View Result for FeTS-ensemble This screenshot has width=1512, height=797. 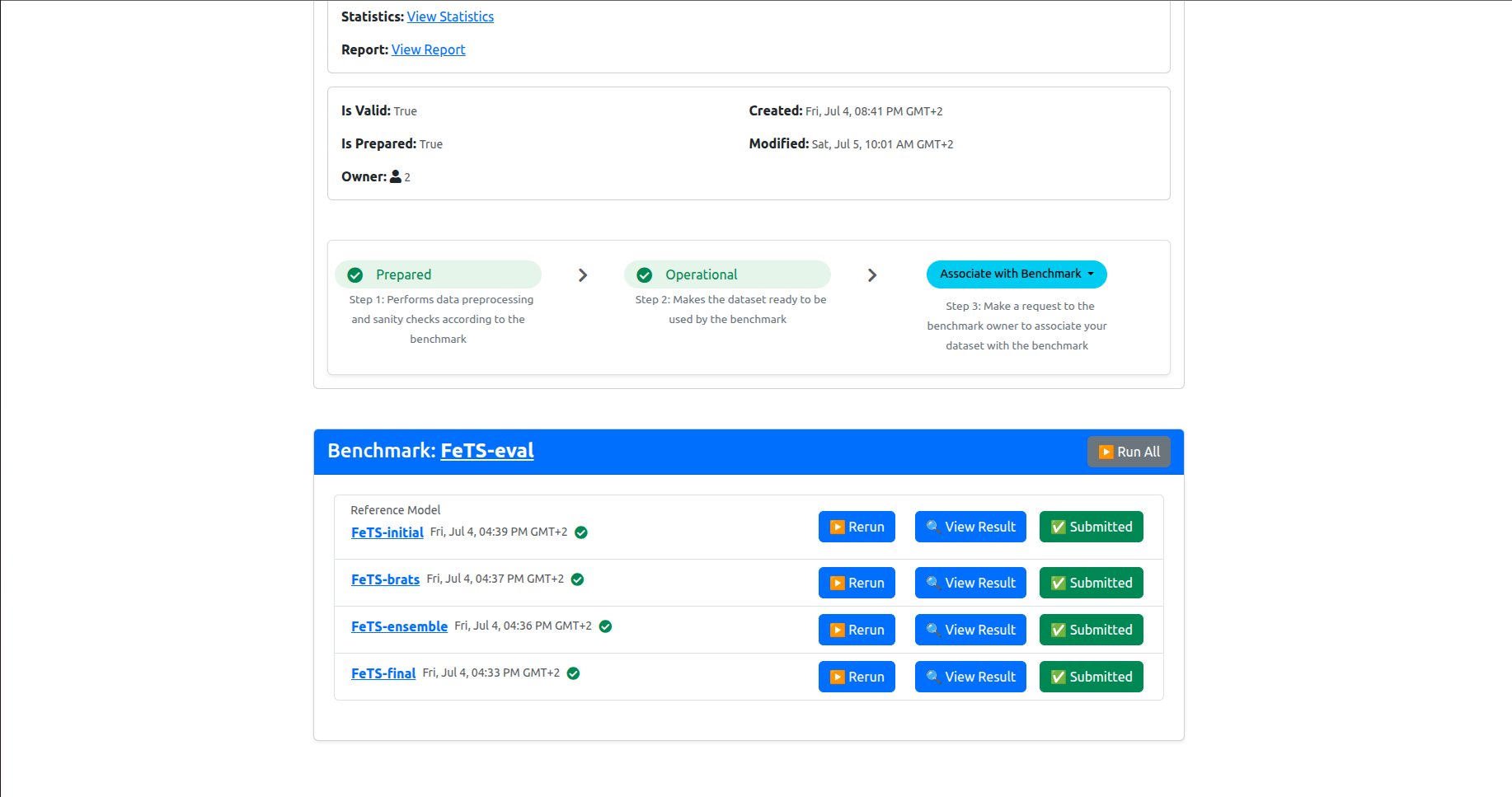[970, 630]
